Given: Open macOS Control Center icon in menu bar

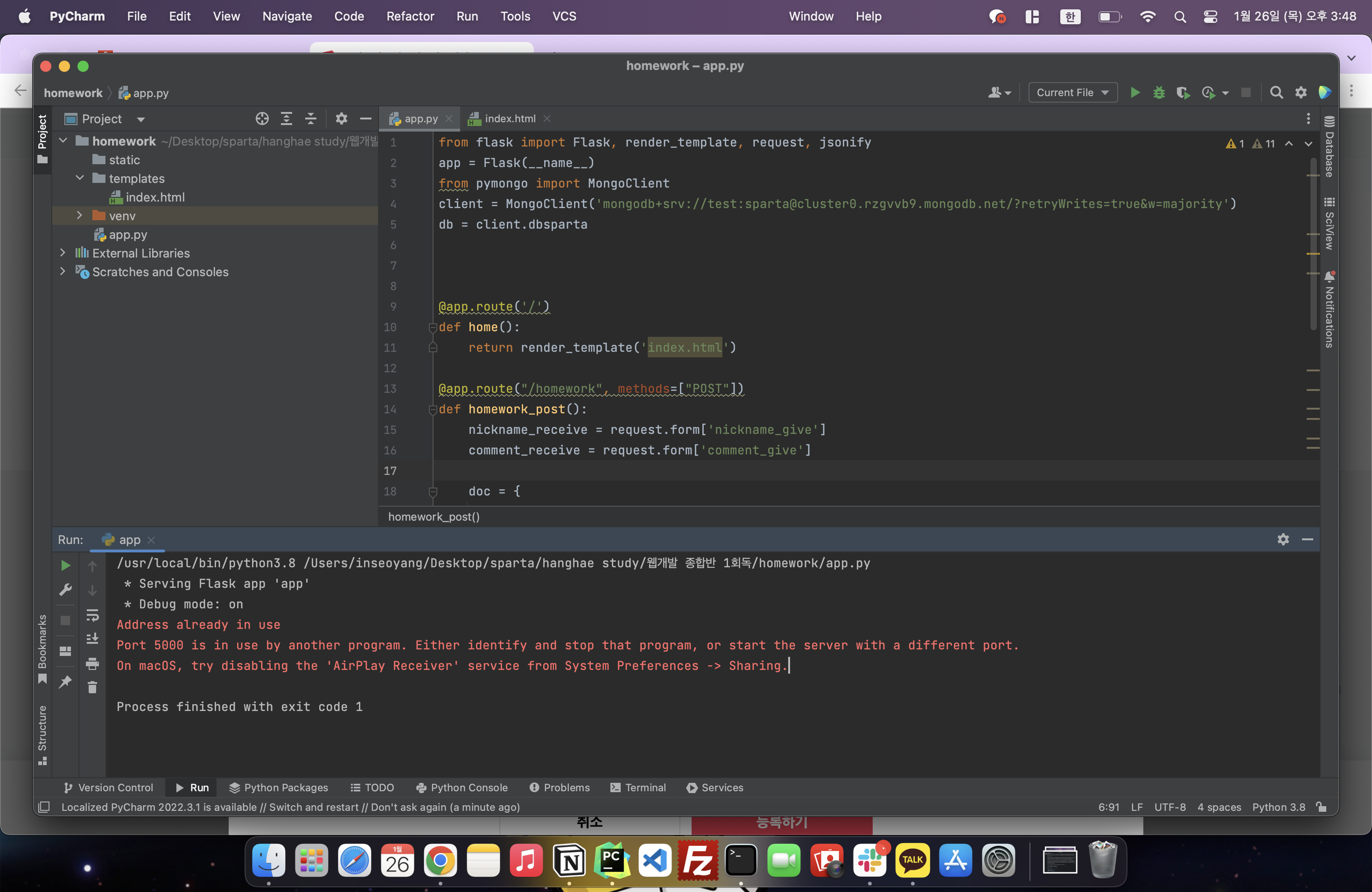Looking at the screenshot, I should point(1210,17).
